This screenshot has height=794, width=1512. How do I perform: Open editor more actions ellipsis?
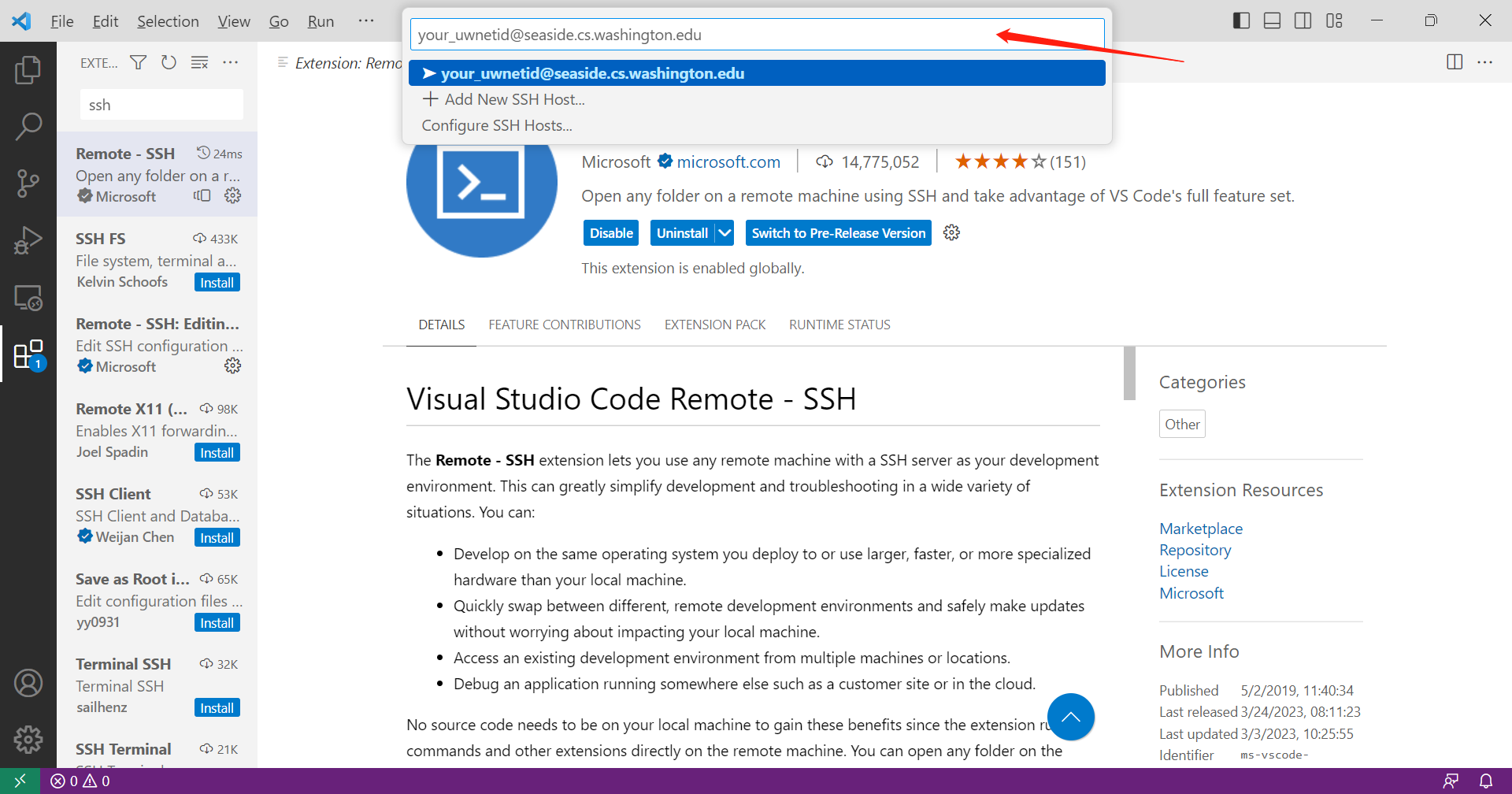pos(1485,62)
